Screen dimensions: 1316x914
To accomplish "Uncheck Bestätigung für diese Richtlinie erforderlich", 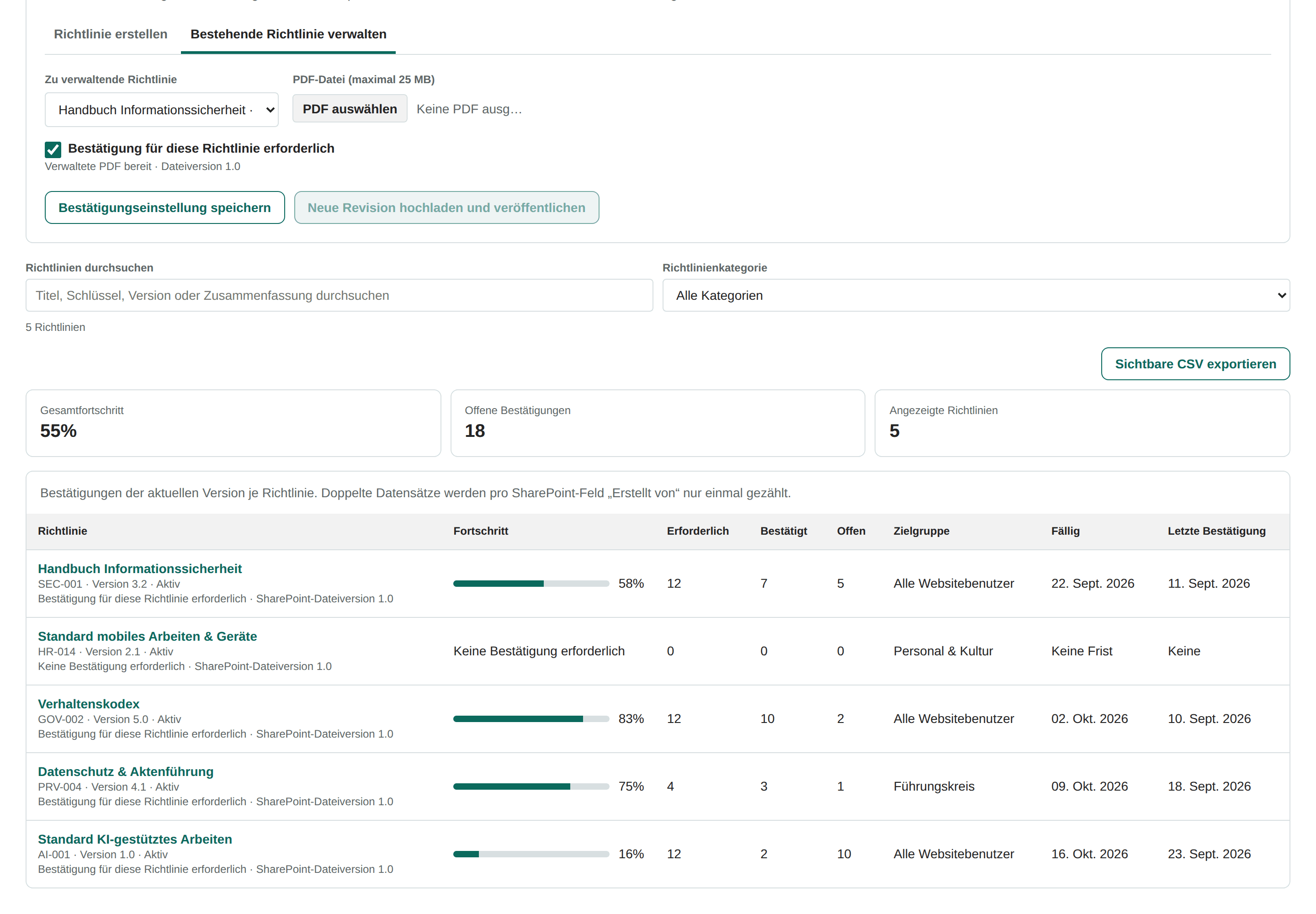I will click(x=53, y=149).
